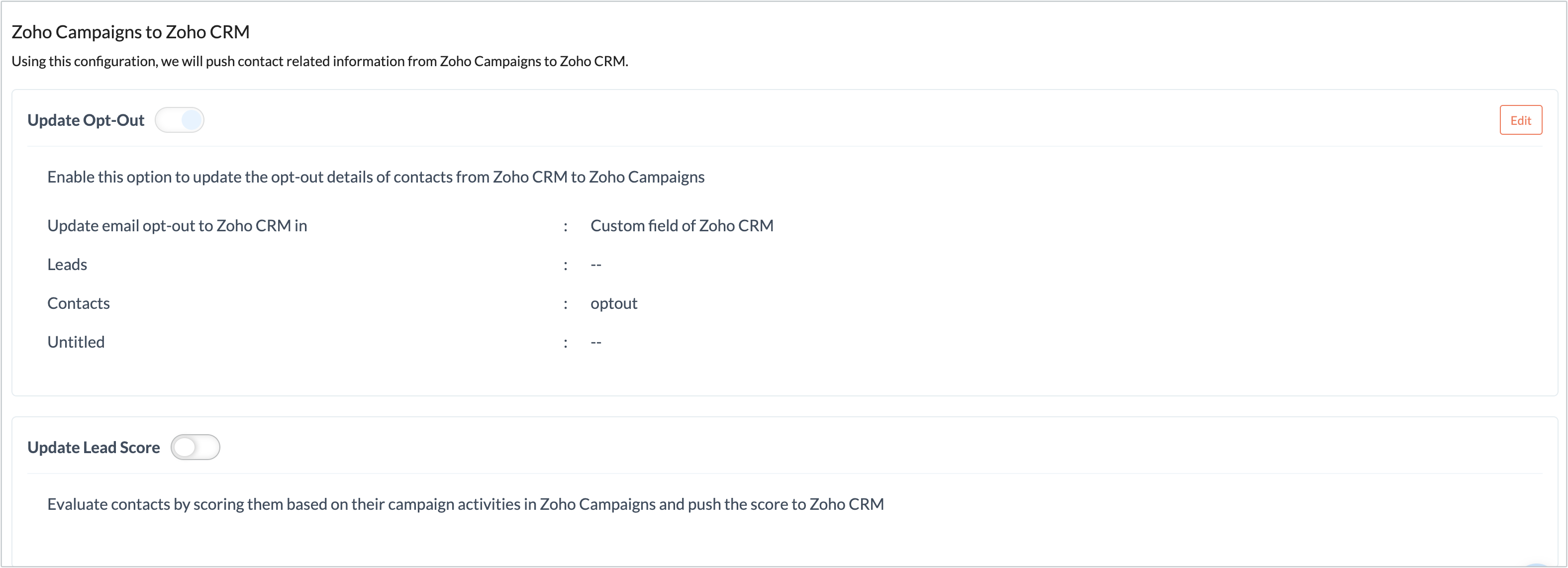This screenshot has height=568, width=1568.
Task: Click the configuration description under the heading
Action: pos(319,61)
